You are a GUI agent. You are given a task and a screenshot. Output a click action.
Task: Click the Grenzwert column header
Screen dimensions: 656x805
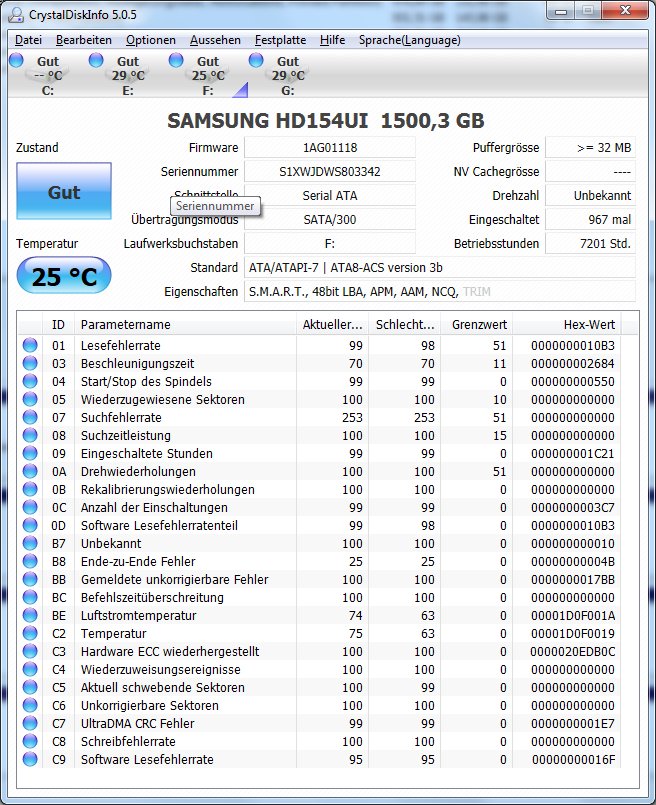[477, 324]
